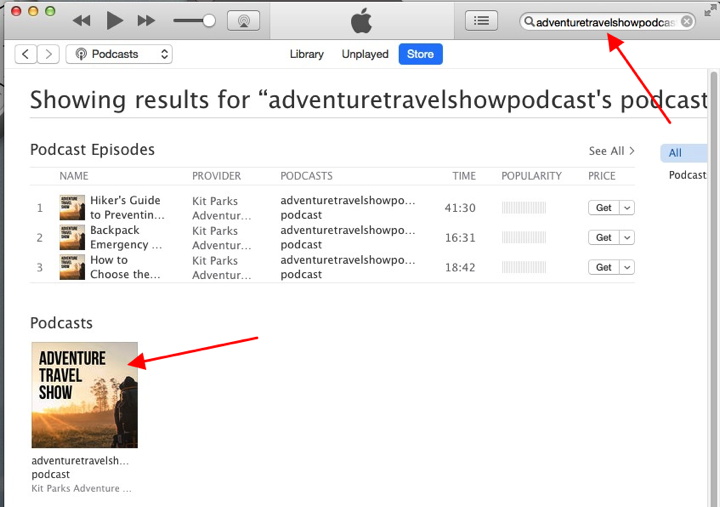Click Kit Parks Adventure ... author text under cover
This screenshot has width=720, height=507.
point(81,489)
